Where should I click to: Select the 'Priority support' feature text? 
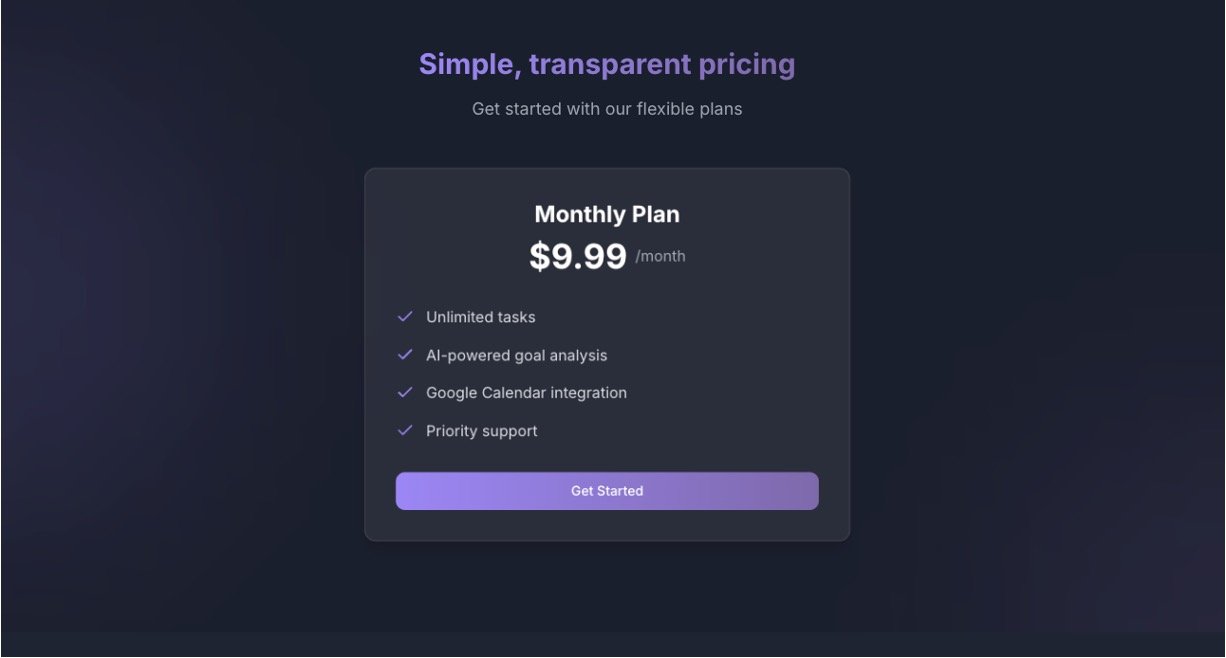(482, 431)
